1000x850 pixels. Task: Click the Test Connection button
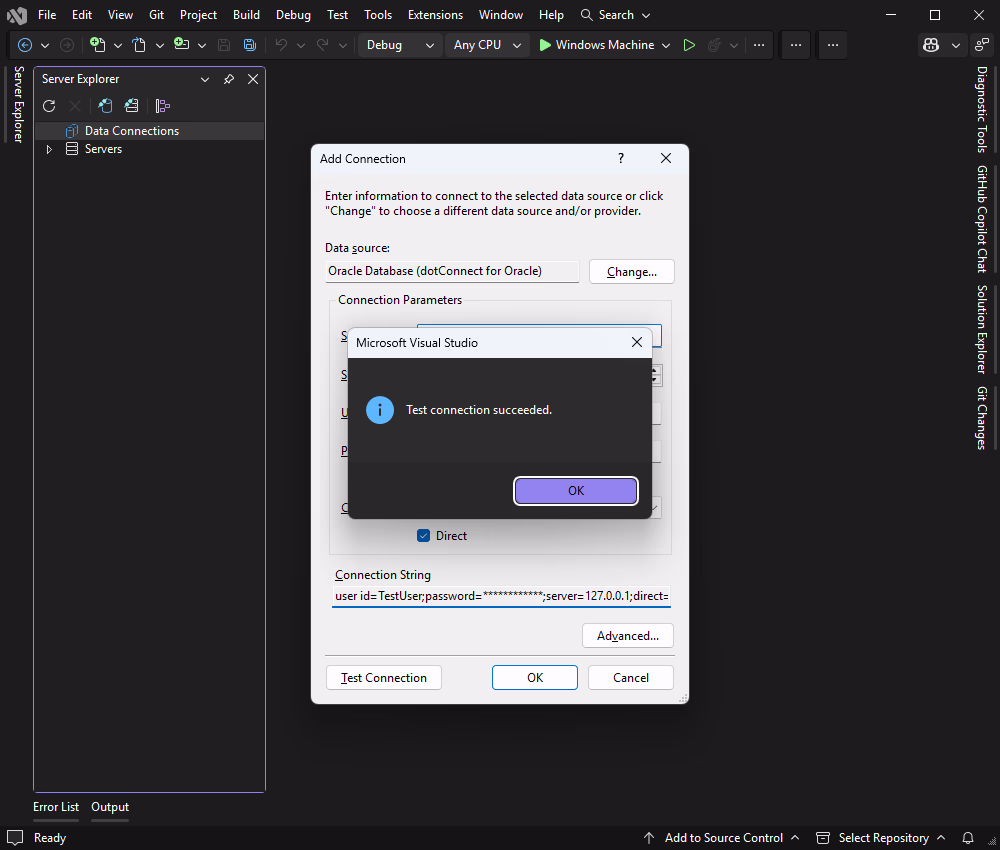tap(383, 677)
